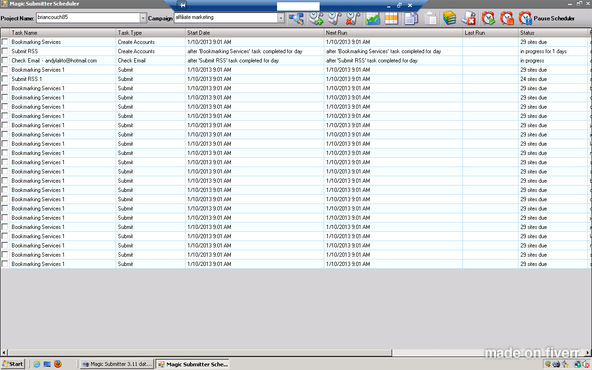Switch to Magic Submitter 3.11 taskbar window

[116, 364]
